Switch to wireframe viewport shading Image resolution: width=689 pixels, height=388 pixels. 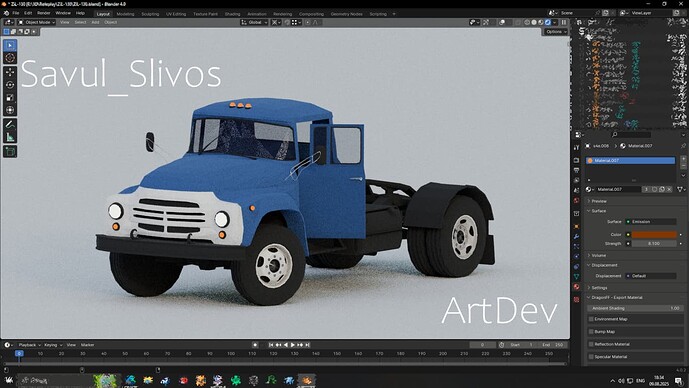click(527, 22)
